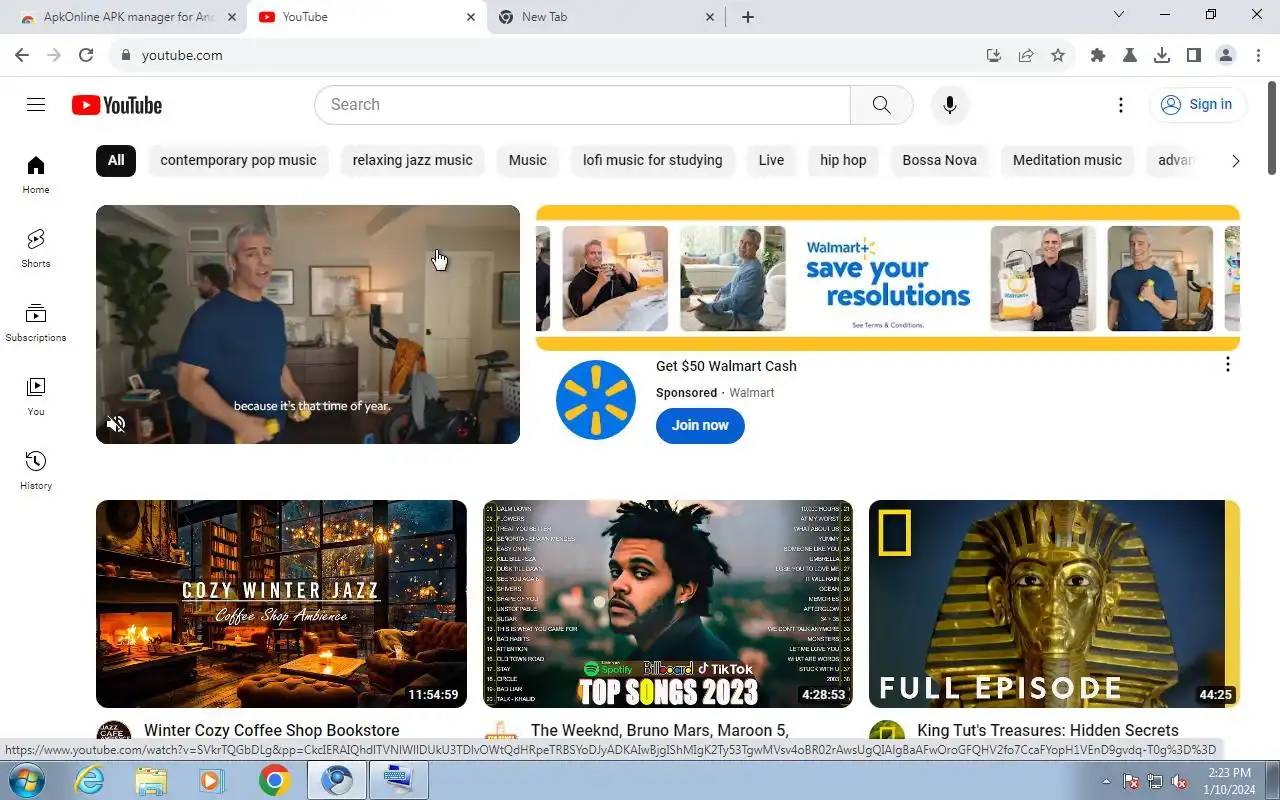Open Chrome extensions puzzle icon
The width and height of the screenshot is (1280, 800).
point(1098,55)
